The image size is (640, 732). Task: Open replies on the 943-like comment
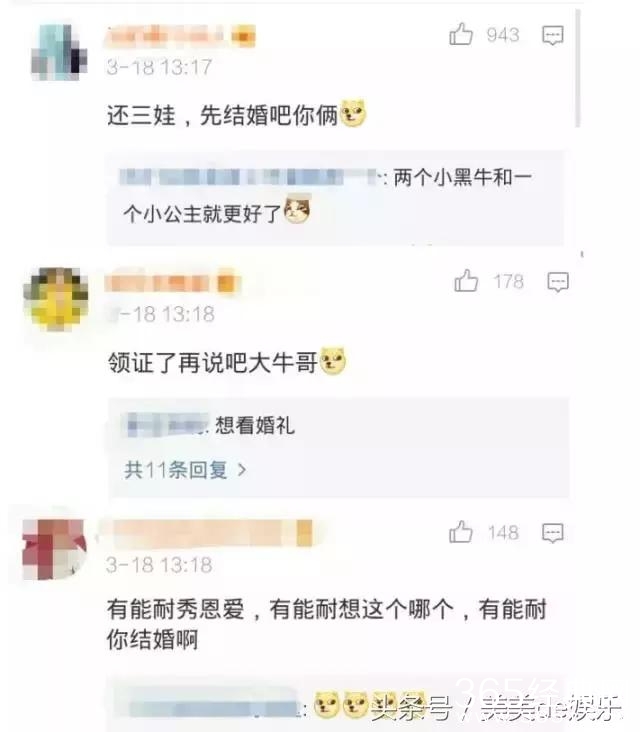553,35
